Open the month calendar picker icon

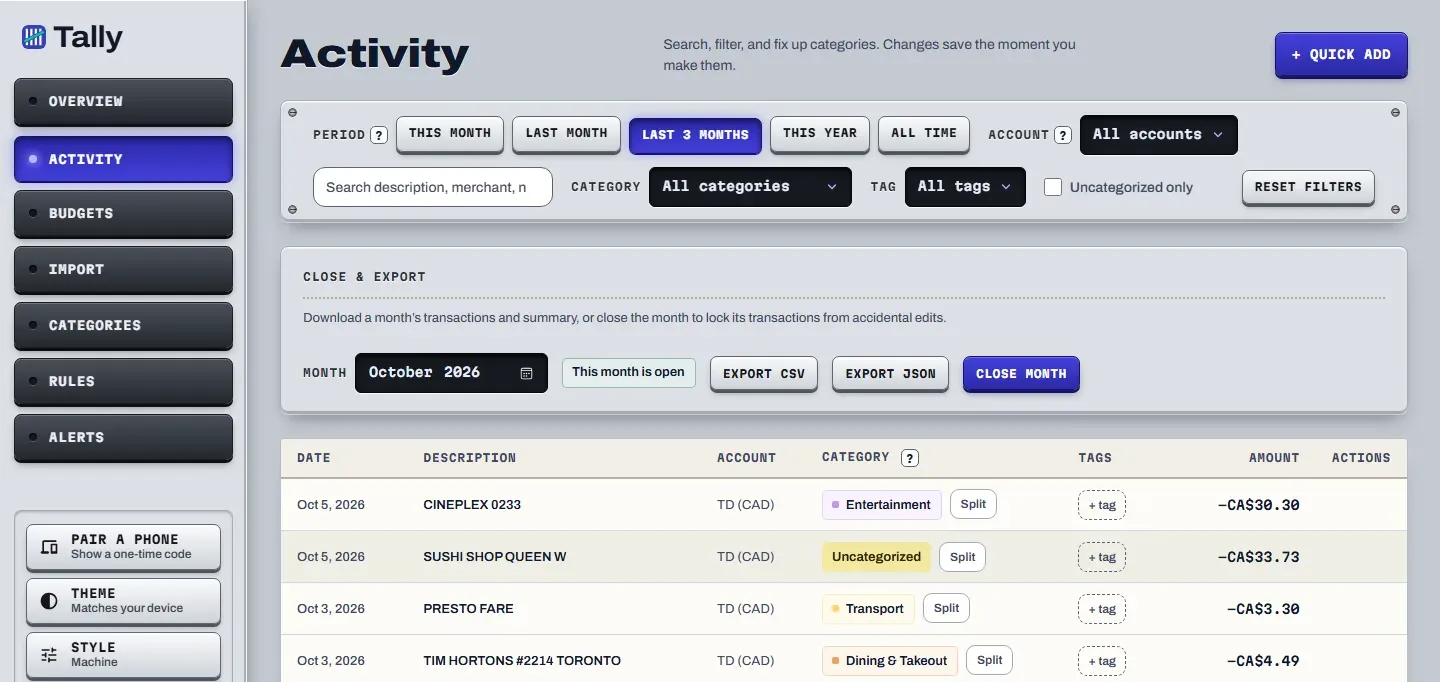point(527,373)
